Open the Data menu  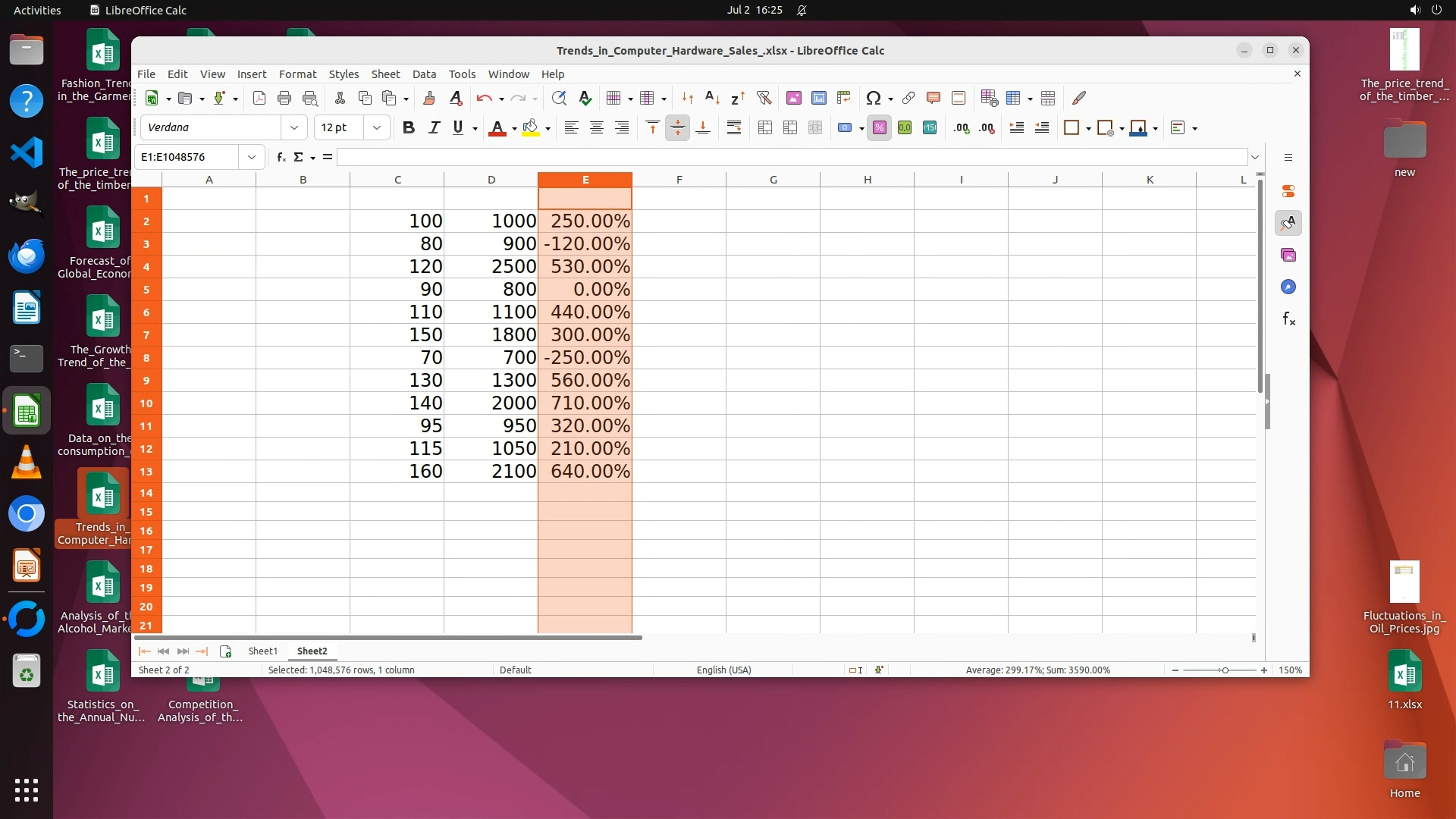(x=424, y=74)
